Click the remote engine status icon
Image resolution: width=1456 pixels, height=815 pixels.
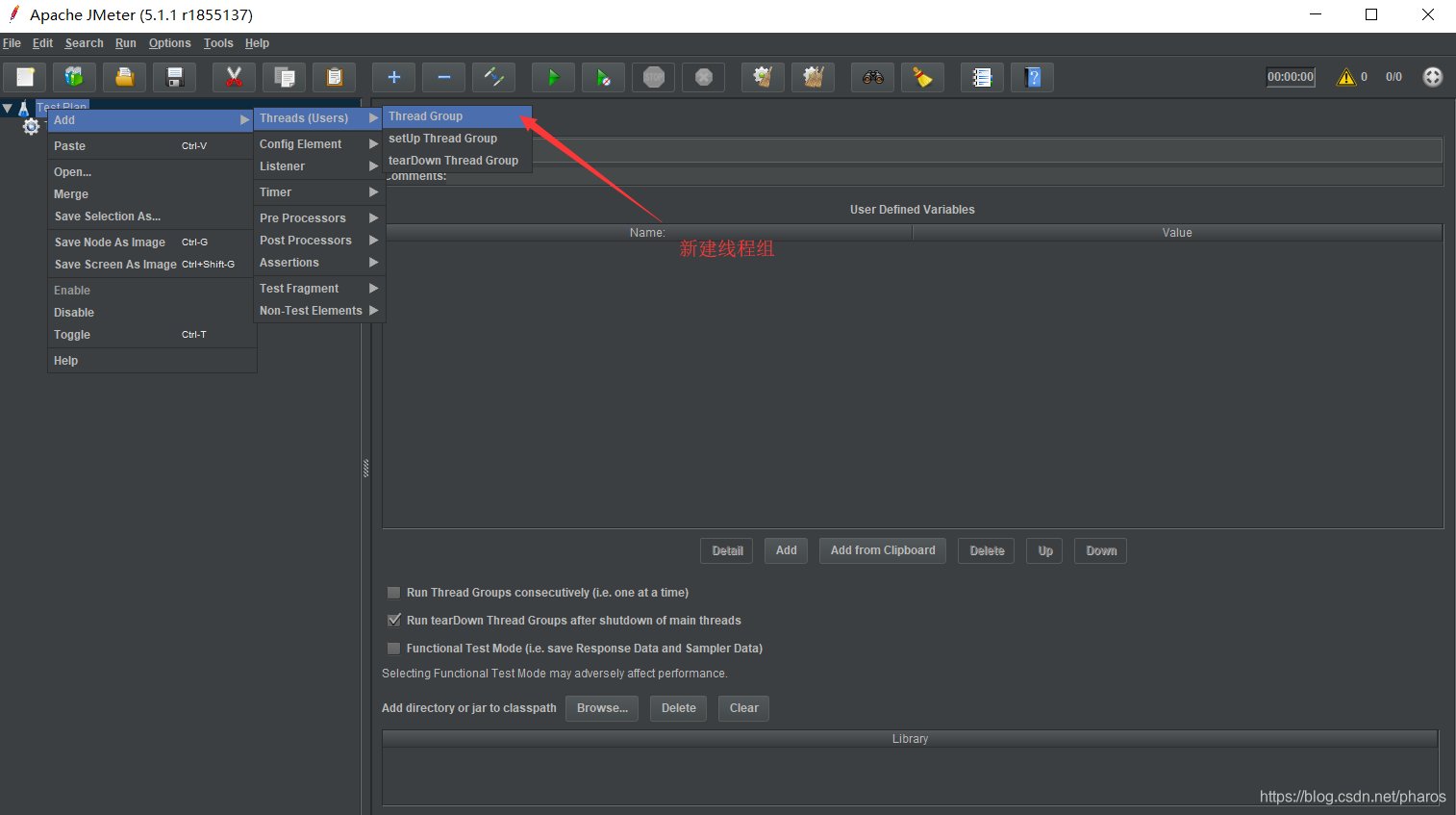(x=1433, y=77)
